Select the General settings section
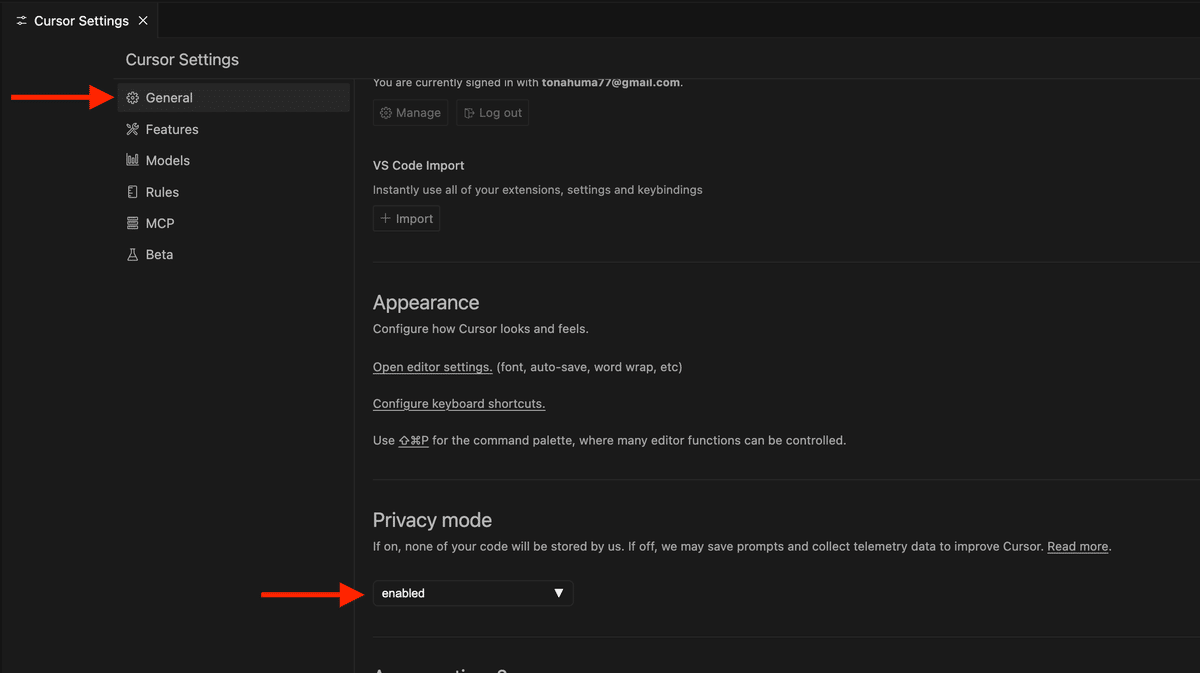The height and width of the screenshot is (673, 1200). click(169, 98)
